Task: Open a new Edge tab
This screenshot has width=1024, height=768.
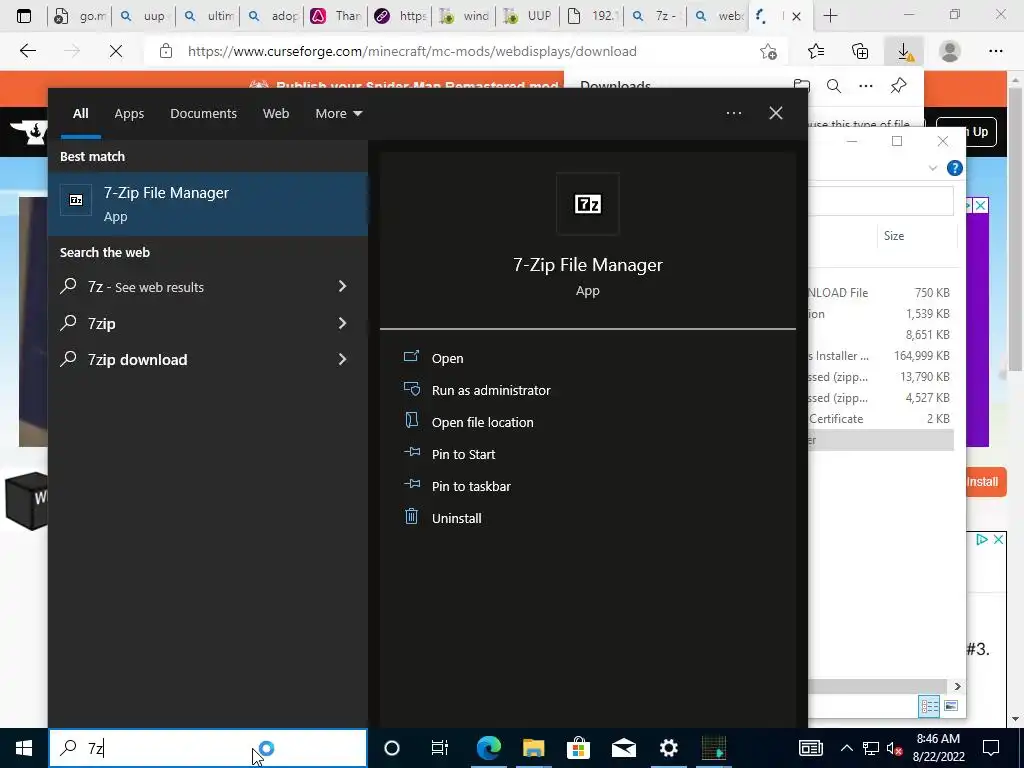Action: click(x=830, y=16)
